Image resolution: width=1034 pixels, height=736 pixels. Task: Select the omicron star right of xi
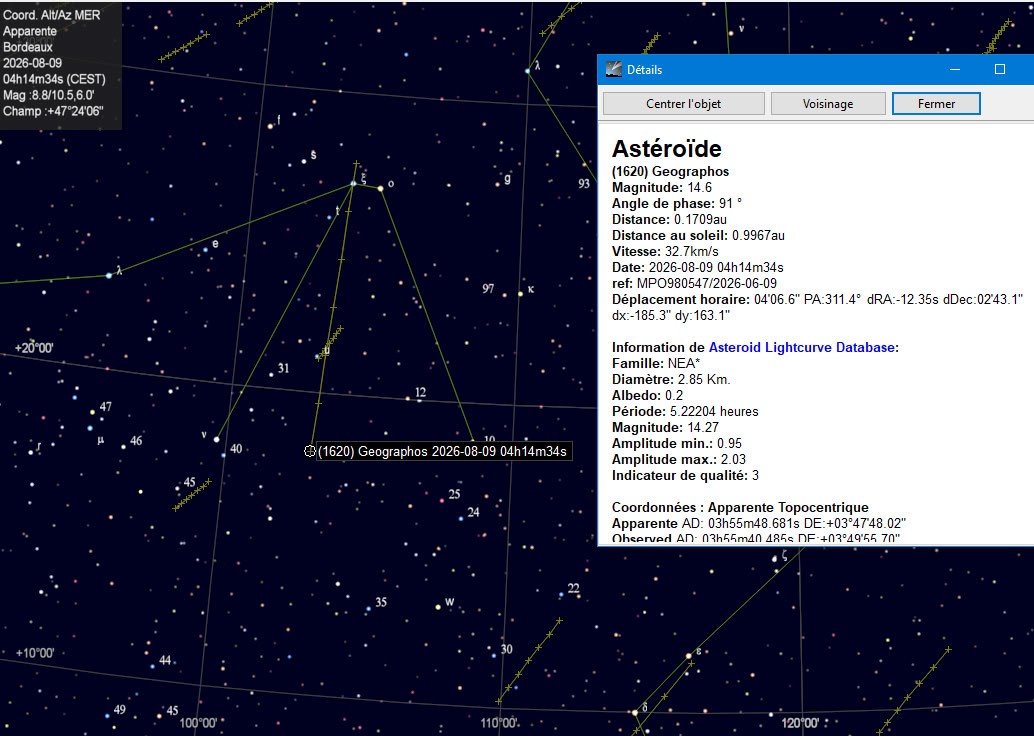coord(380,189)
